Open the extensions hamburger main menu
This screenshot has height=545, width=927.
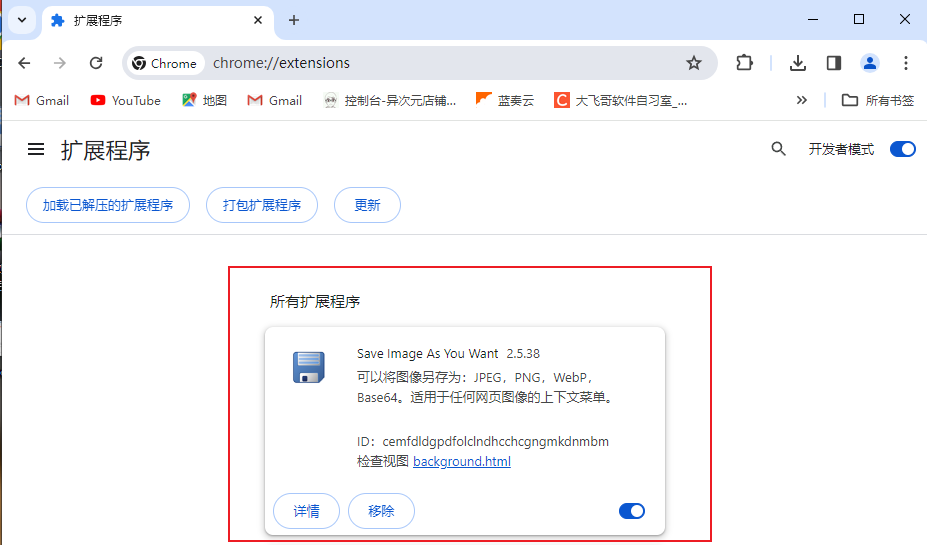point(36,150)
